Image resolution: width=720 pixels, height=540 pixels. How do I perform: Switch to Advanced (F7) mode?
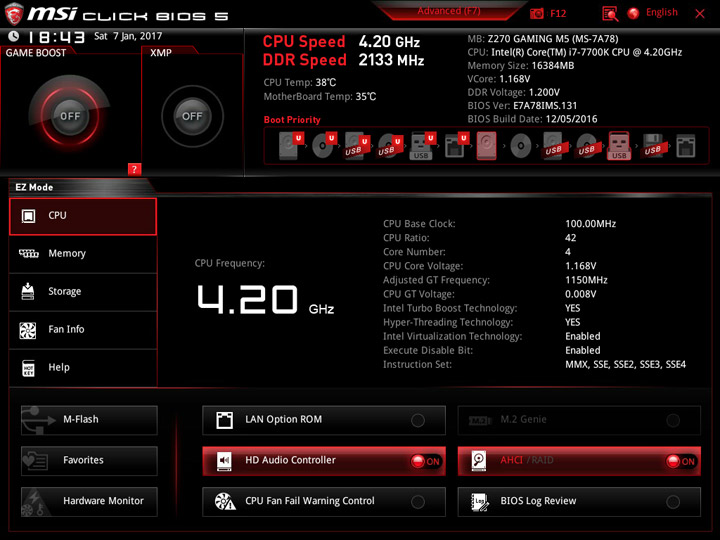[449, 11]
